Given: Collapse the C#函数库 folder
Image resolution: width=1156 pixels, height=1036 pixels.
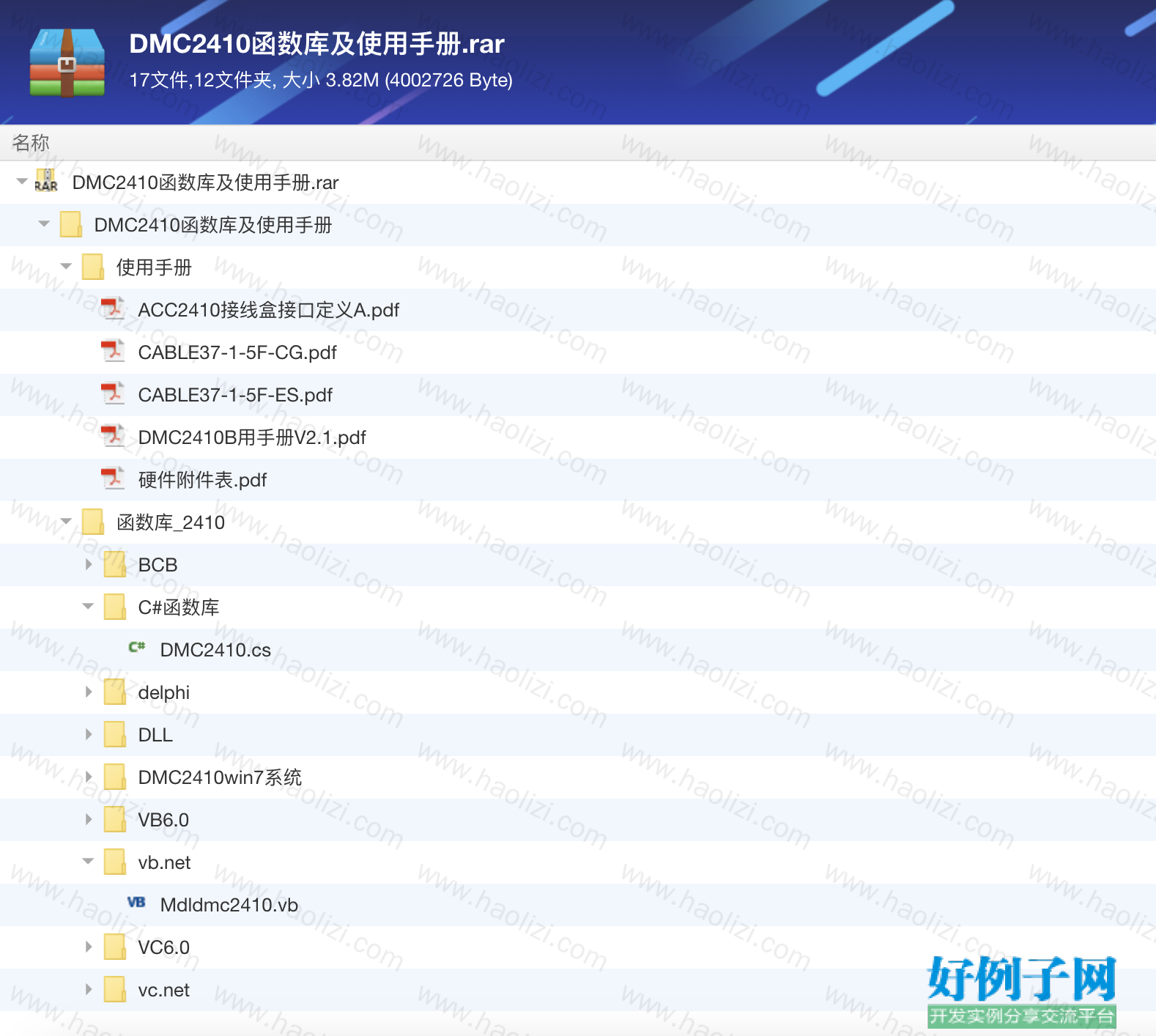Looking at the screenshot, I should click(88, 606).
